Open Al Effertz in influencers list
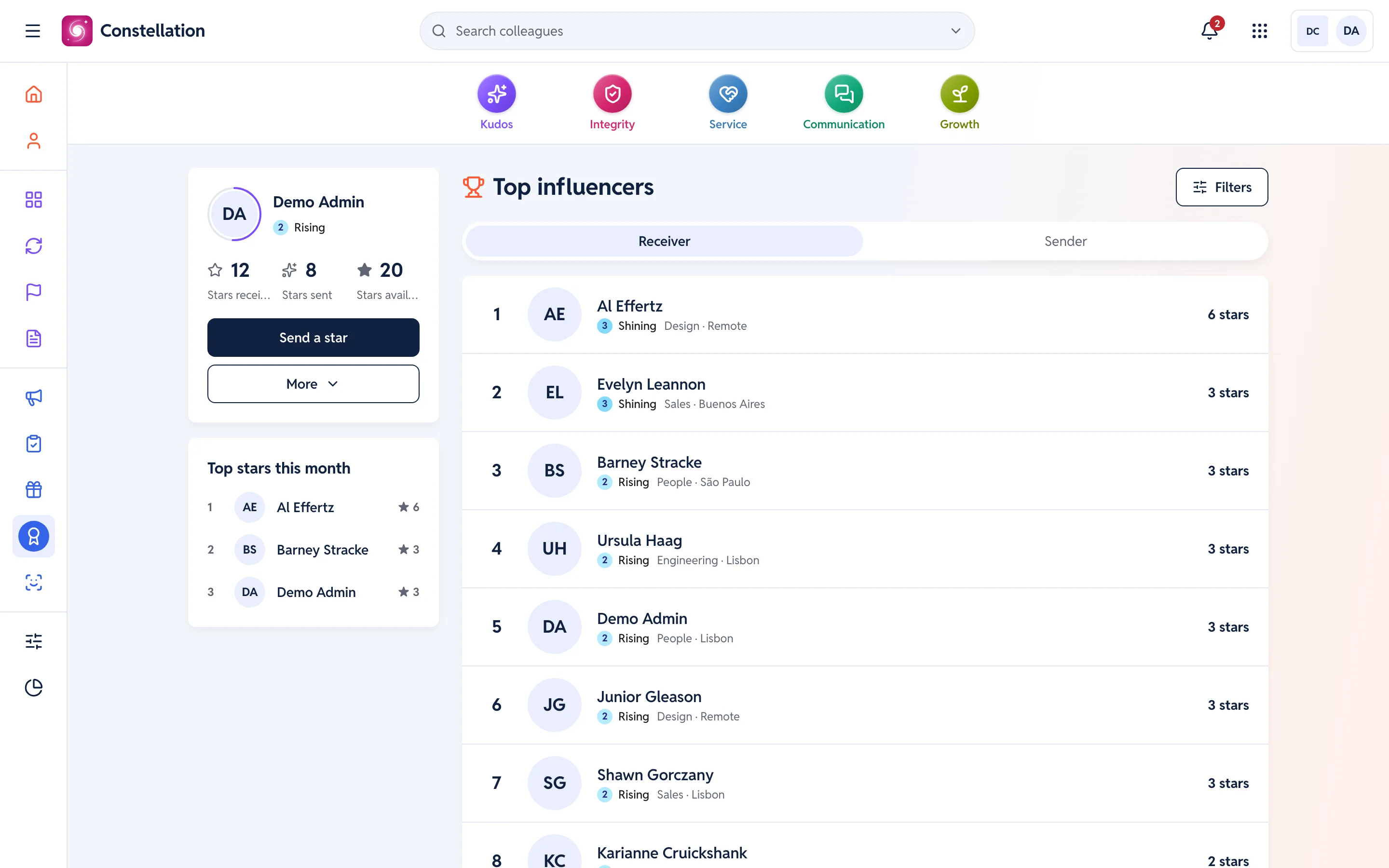Screen dimensions: 1389x868 click(x=865, y=314)
